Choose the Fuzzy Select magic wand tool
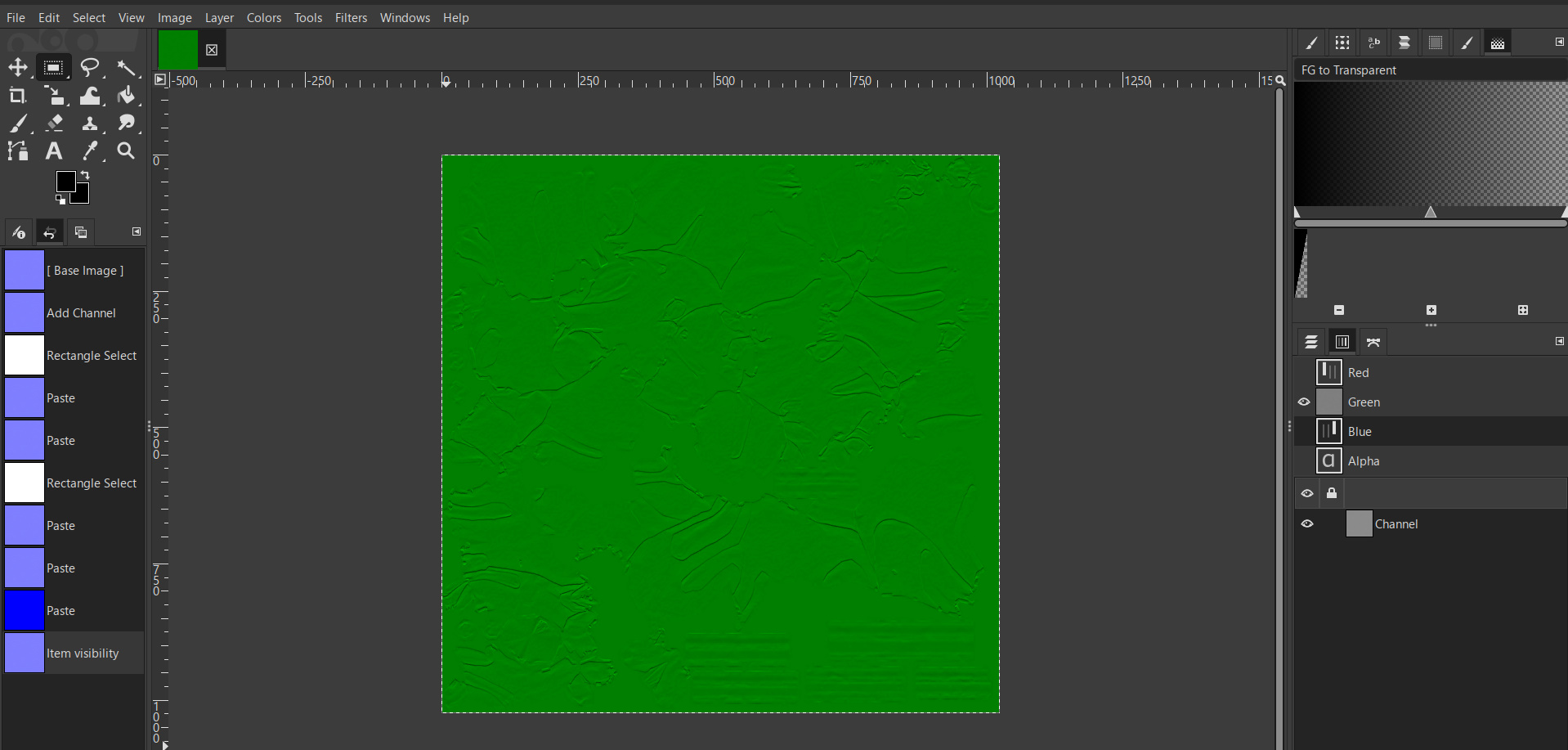Image resolution: width=1568 pixels, height=750 pixels. point(128,67)
